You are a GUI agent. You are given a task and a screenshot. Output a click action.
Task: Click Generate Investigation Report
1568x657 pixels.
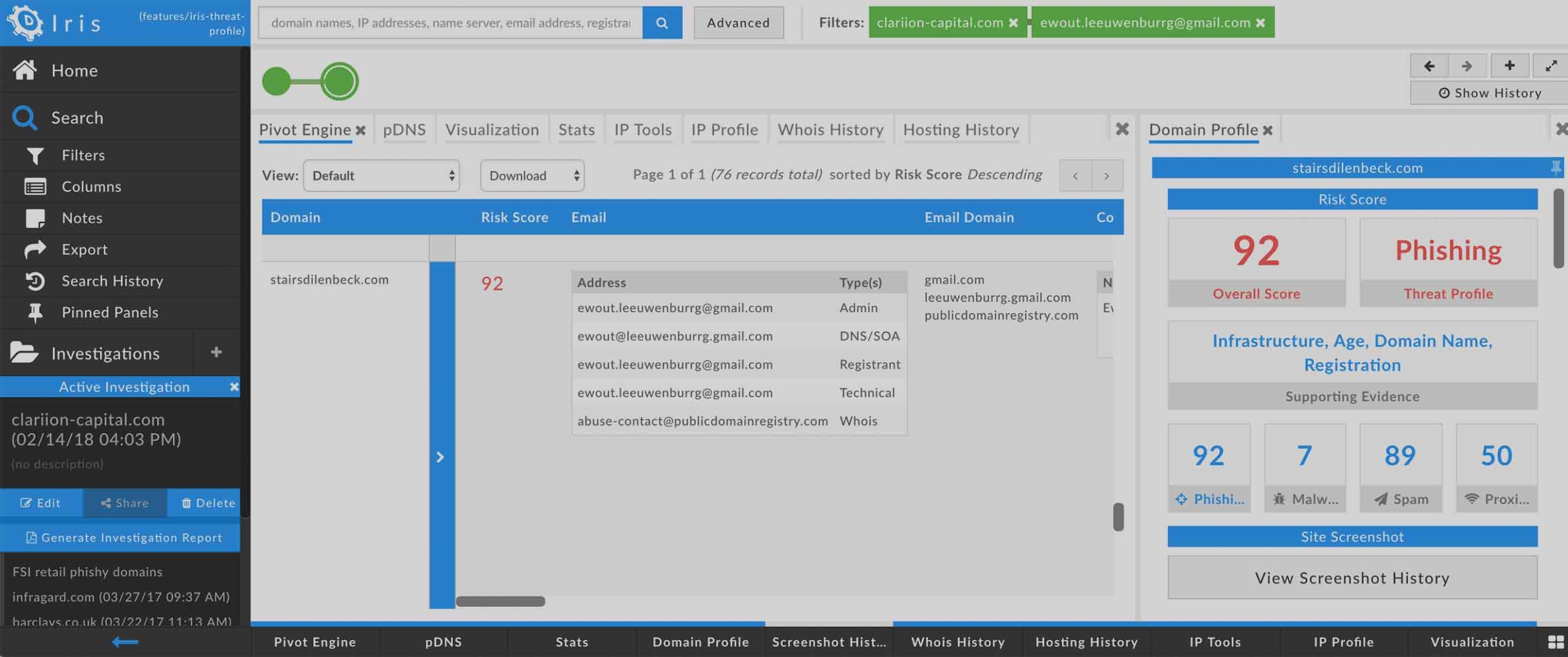120,538
